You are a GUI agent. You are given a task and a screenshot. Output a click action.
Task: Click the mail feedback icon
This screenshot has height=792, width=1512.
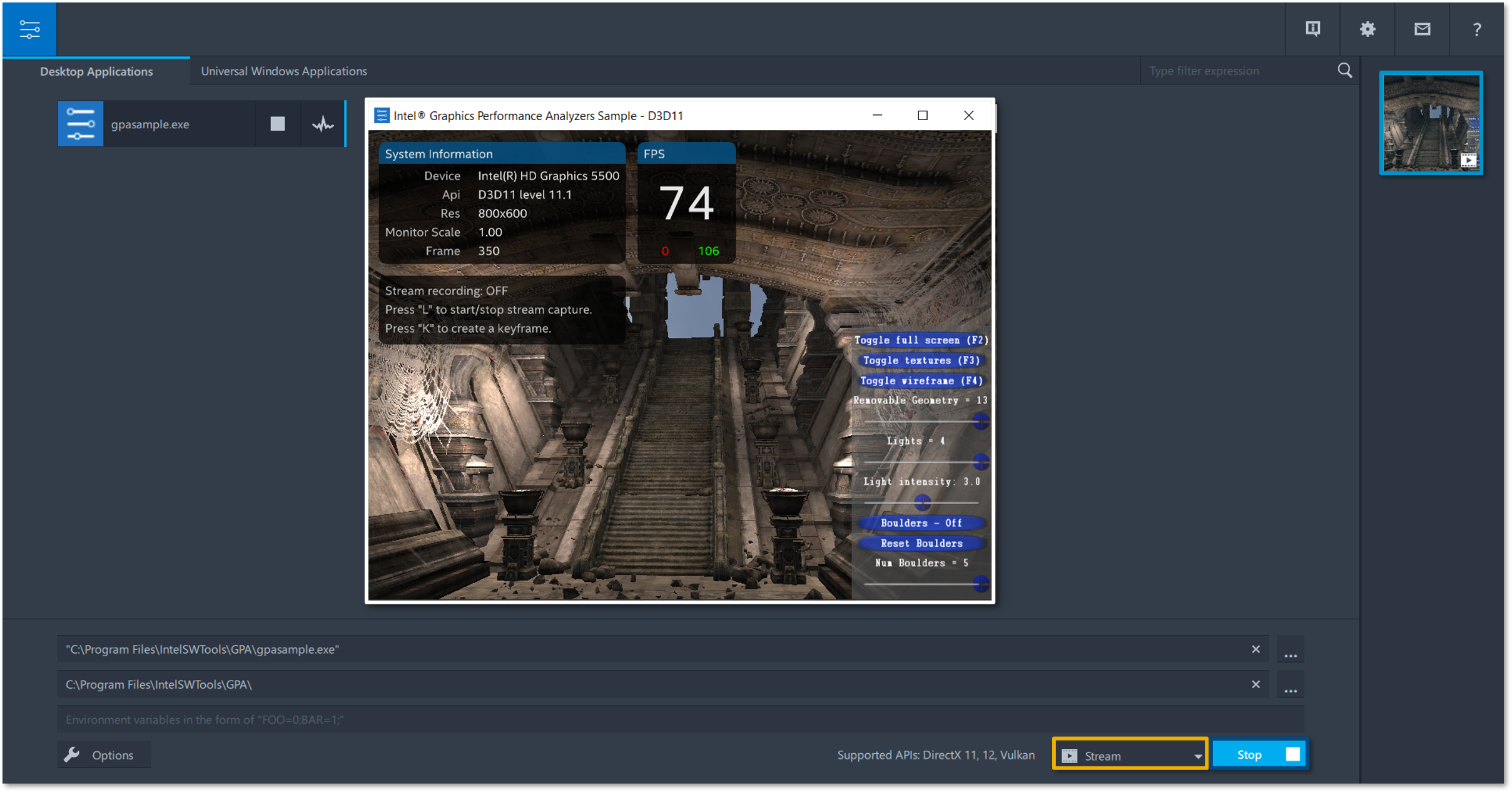(1422, 29)
